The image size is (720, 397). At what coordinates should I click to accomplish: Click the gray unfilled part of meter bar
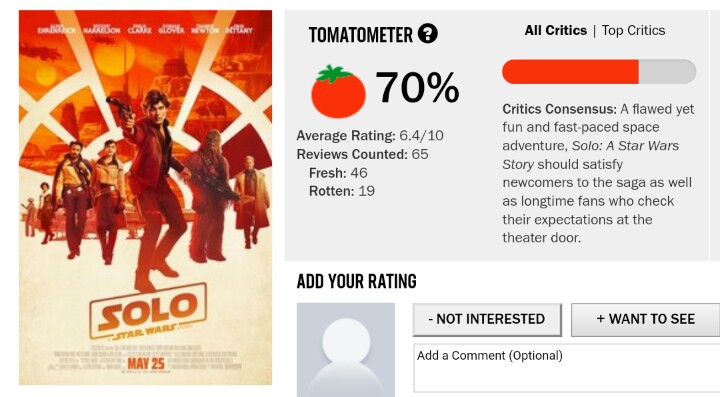coord(667,72)
